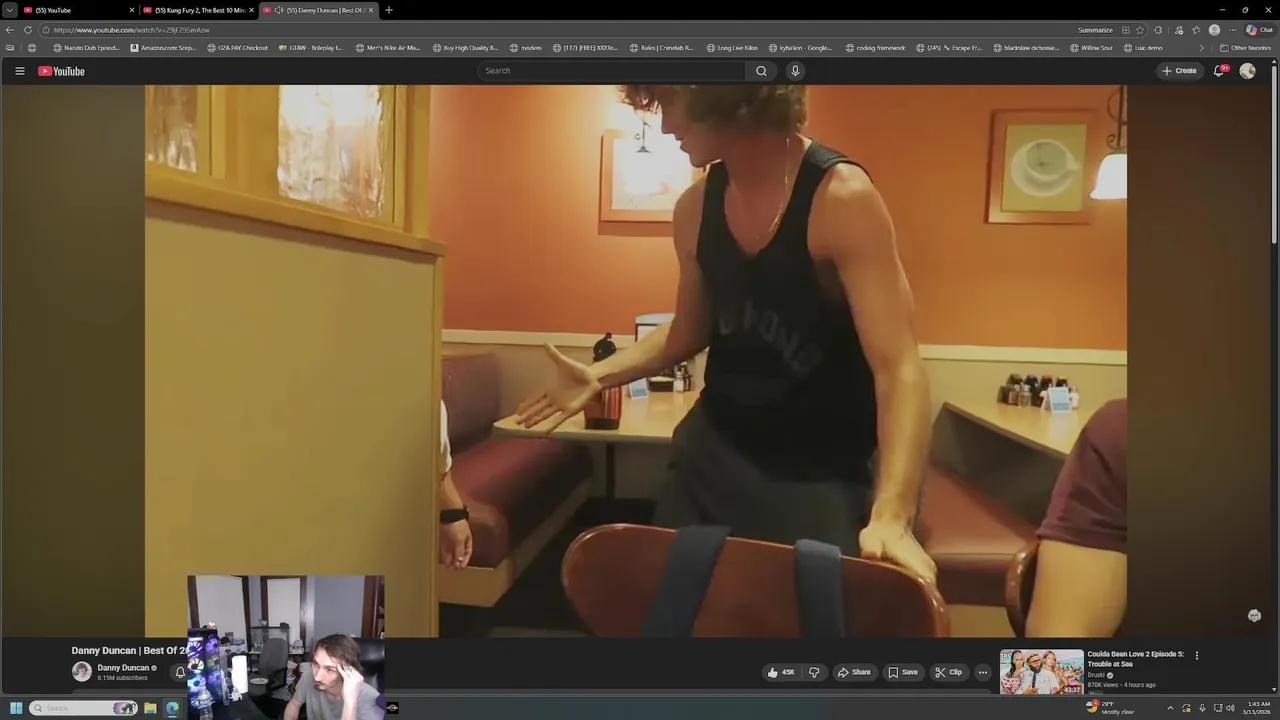Image resolution: width=1280 pixels, height=720 pixels.
Task: Open GTAW Roleplay bookmark
Action: pyautogui.click(x=311, y=48)
